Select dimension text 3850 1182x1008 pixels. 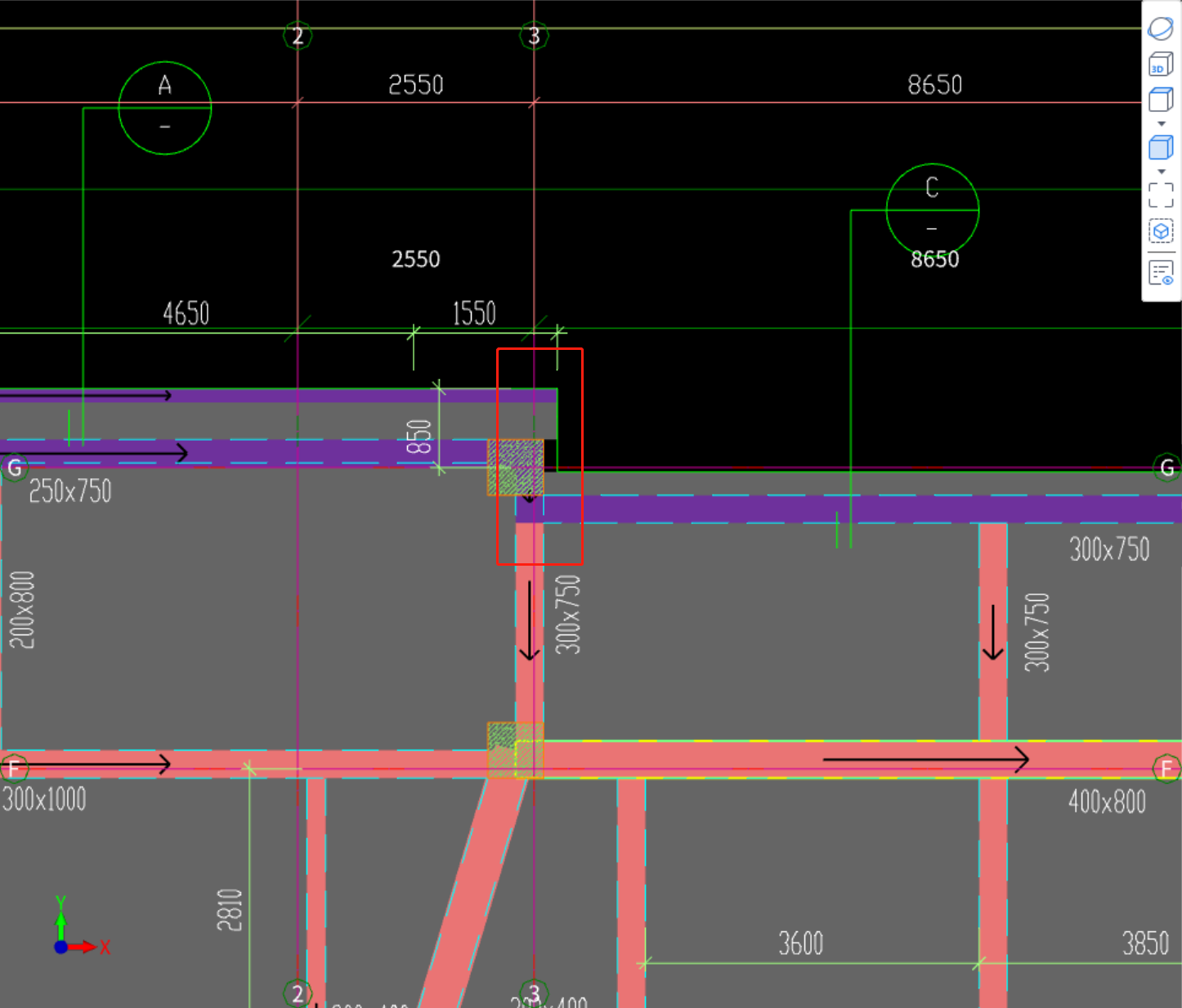point(1145,944)
